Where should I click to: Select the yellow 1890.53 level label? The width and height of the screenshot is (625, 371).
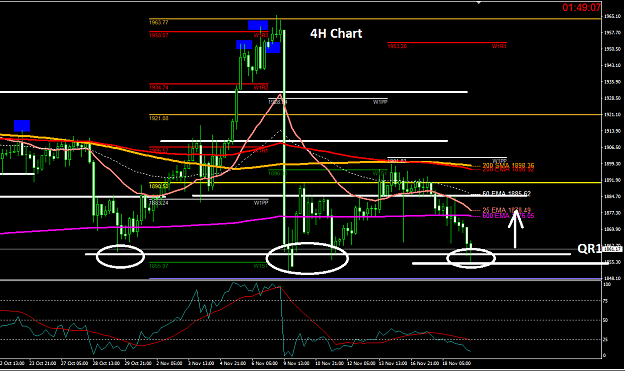point(159,186)
